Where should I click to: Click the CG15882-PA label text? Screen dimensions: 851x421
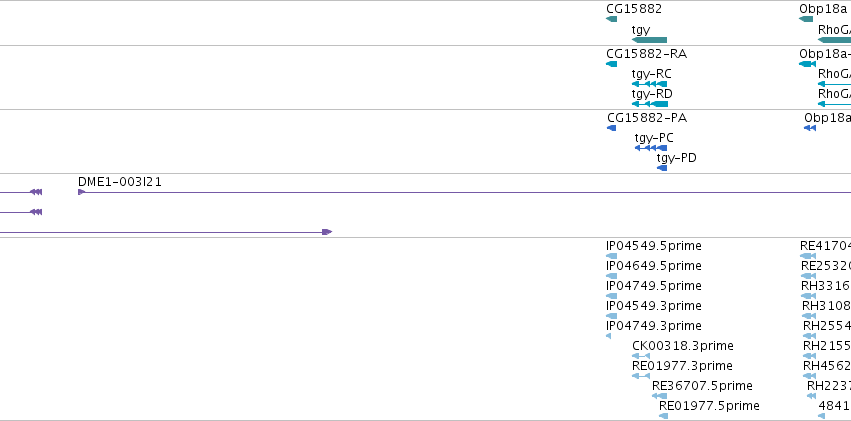(647, 118)
